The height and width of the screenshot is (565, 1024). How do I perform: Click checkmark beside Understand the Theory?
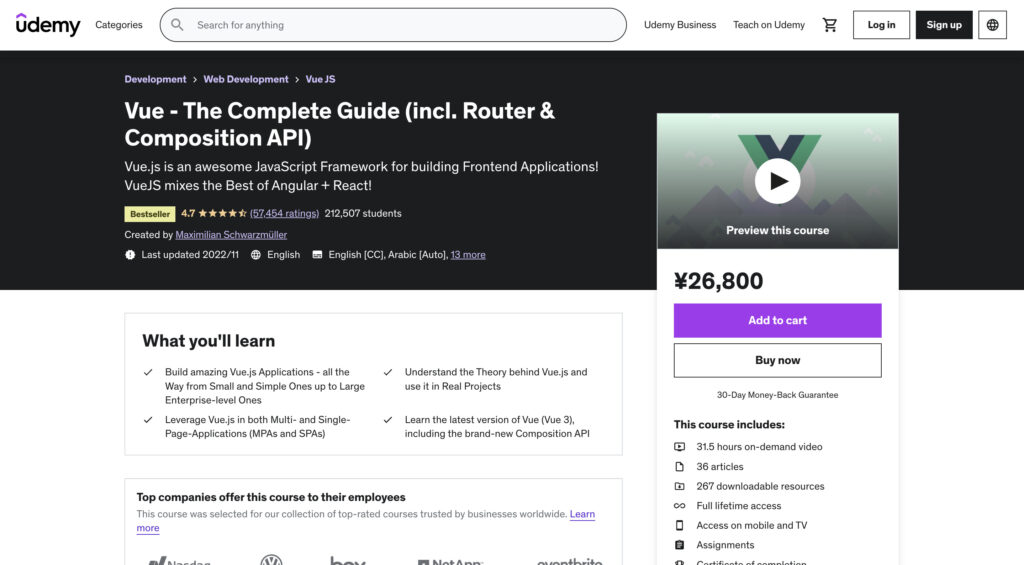388,372
